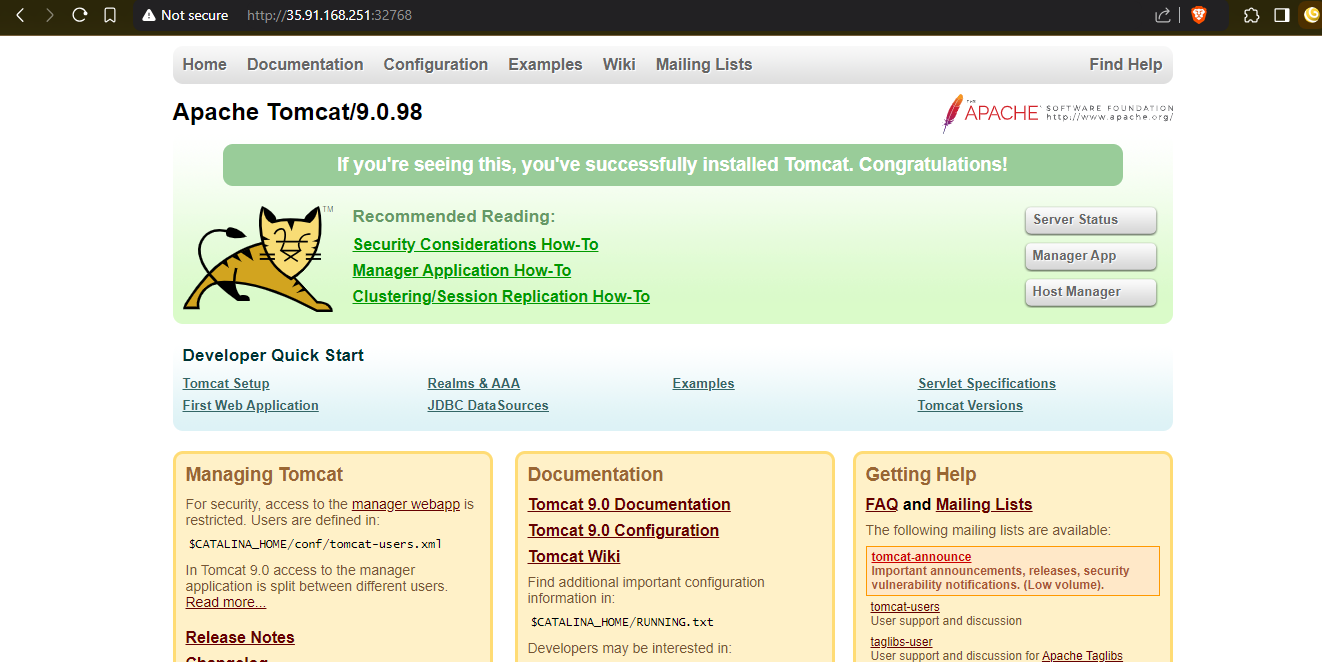
Task: Click the Tomcat cat logo image
Action: [258, 259]
